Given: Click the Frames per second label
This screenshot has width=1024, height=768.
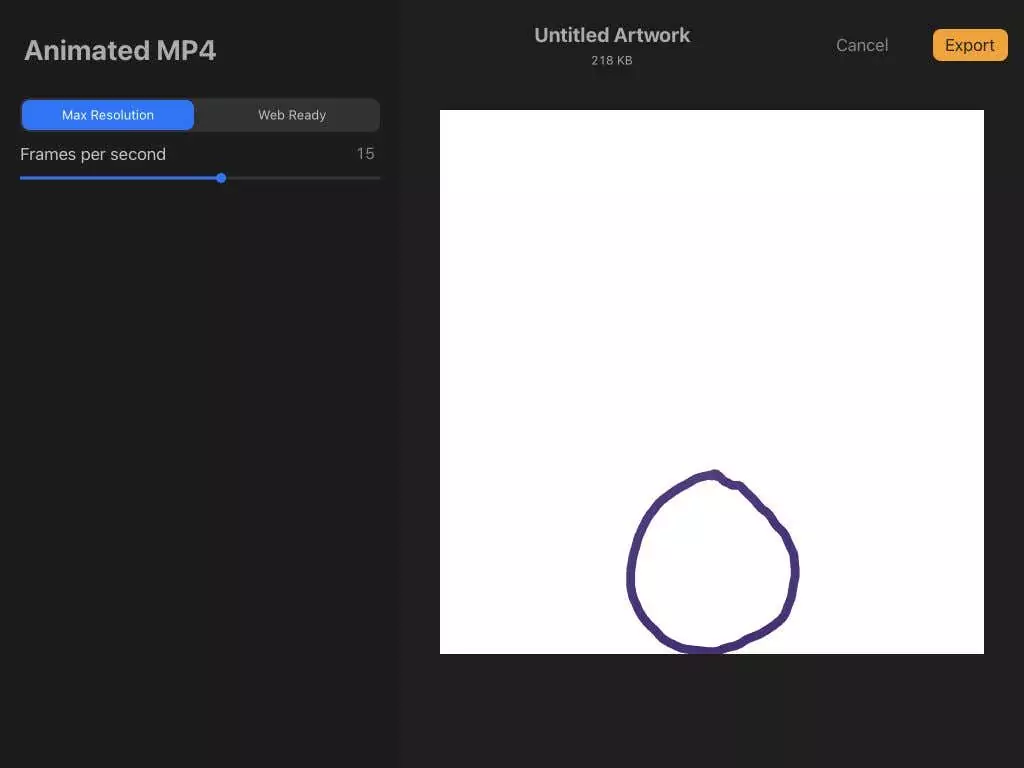Looking at the screenshot, I should (x=93, y=154).
